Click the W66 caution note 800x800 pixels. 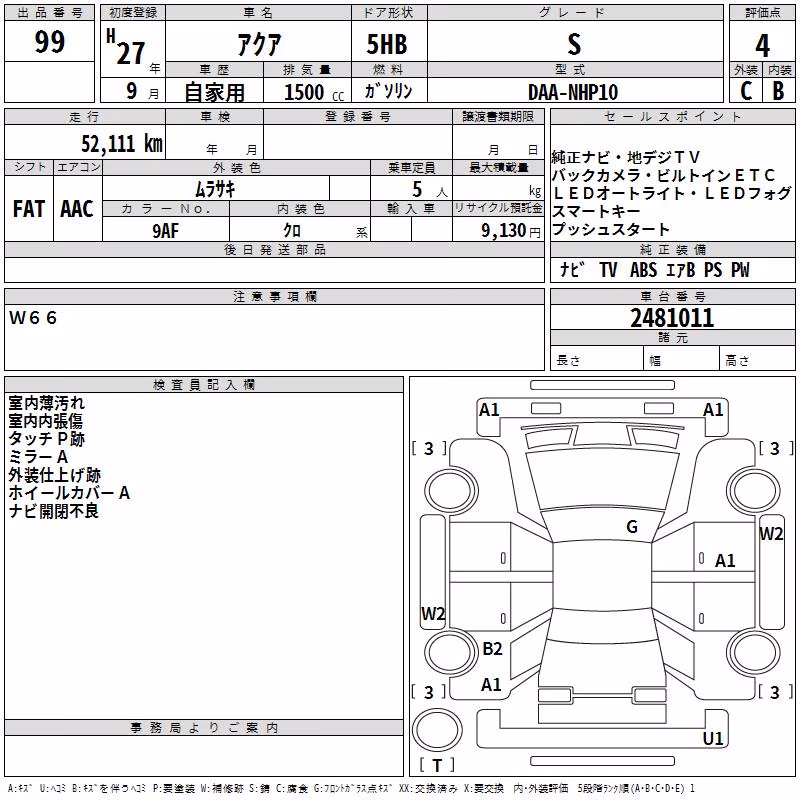coord(33,318)
